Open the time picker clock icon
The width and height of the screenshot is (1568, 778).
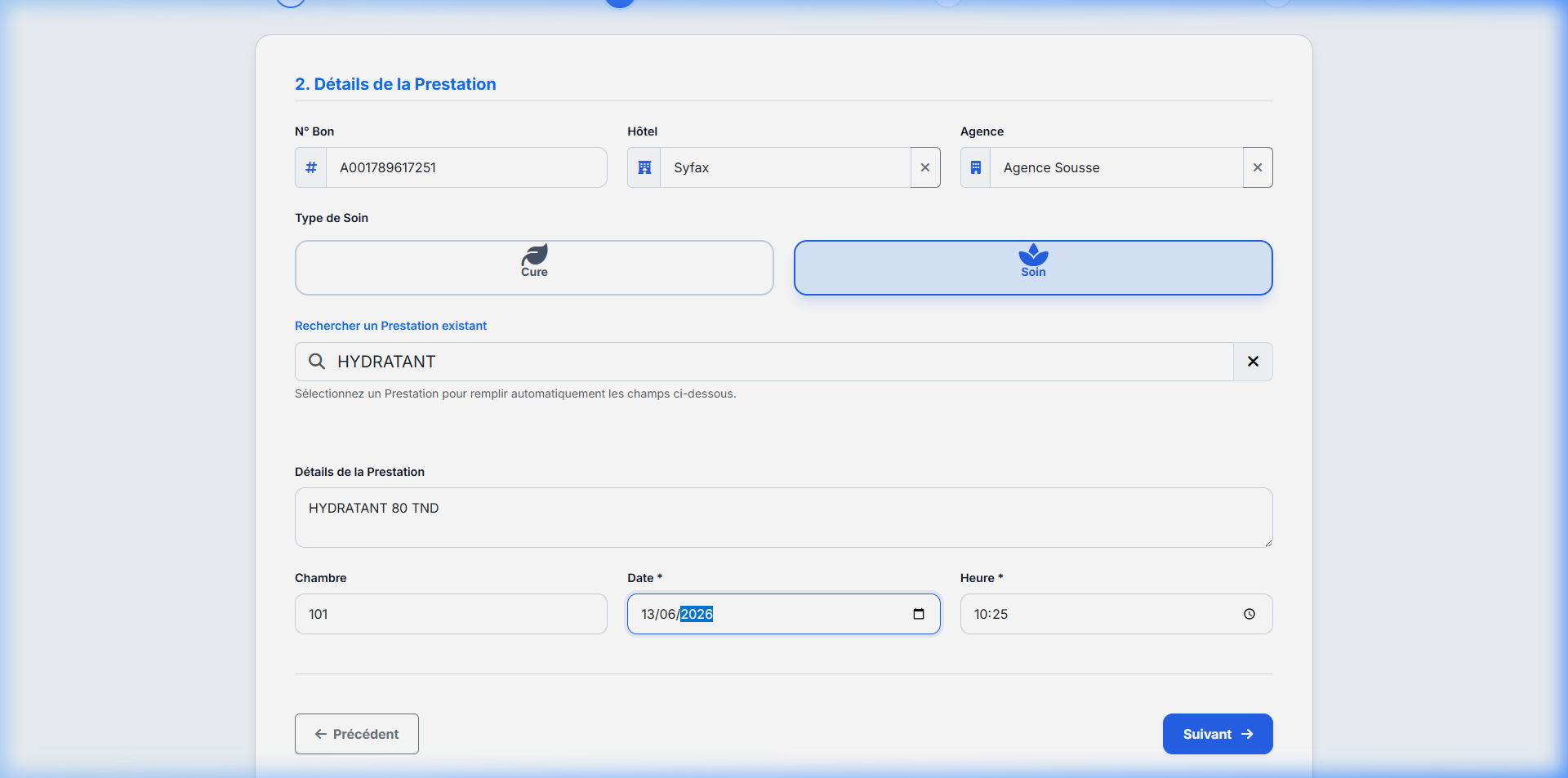click(x=1249, y=614)
